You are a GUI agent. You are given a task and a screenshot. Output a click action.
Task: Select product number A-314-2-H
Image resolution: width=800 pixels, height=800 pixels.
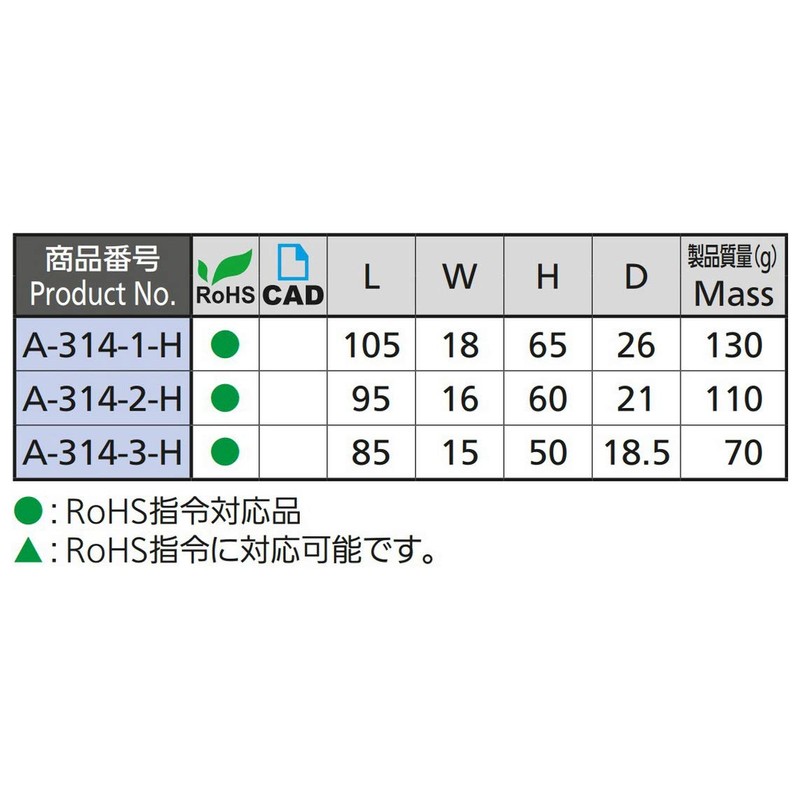click(x=102, y=399)
